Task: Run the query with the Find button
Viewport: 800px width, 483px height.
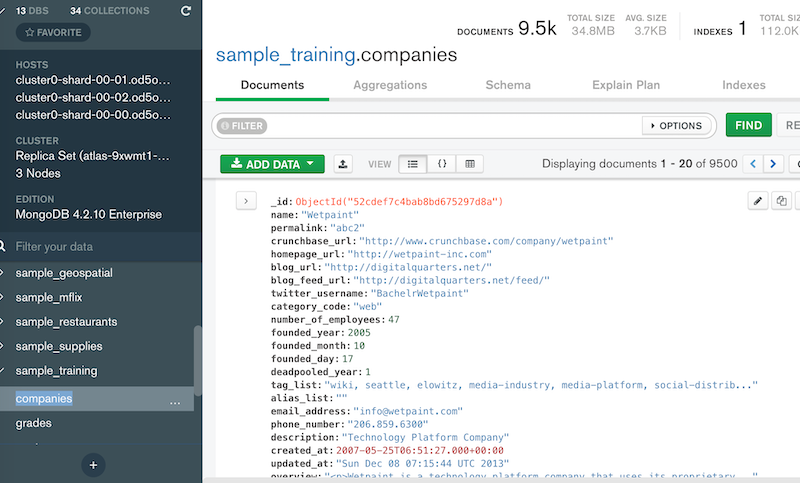Action: click(748, 125)
